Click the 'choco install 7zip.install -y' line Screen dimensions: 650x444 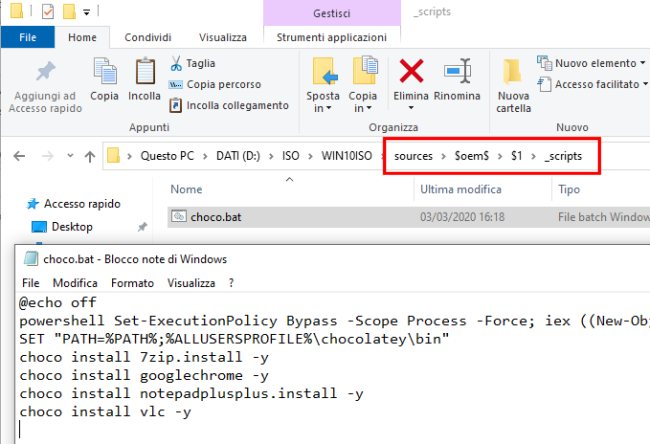coord(144,357)
